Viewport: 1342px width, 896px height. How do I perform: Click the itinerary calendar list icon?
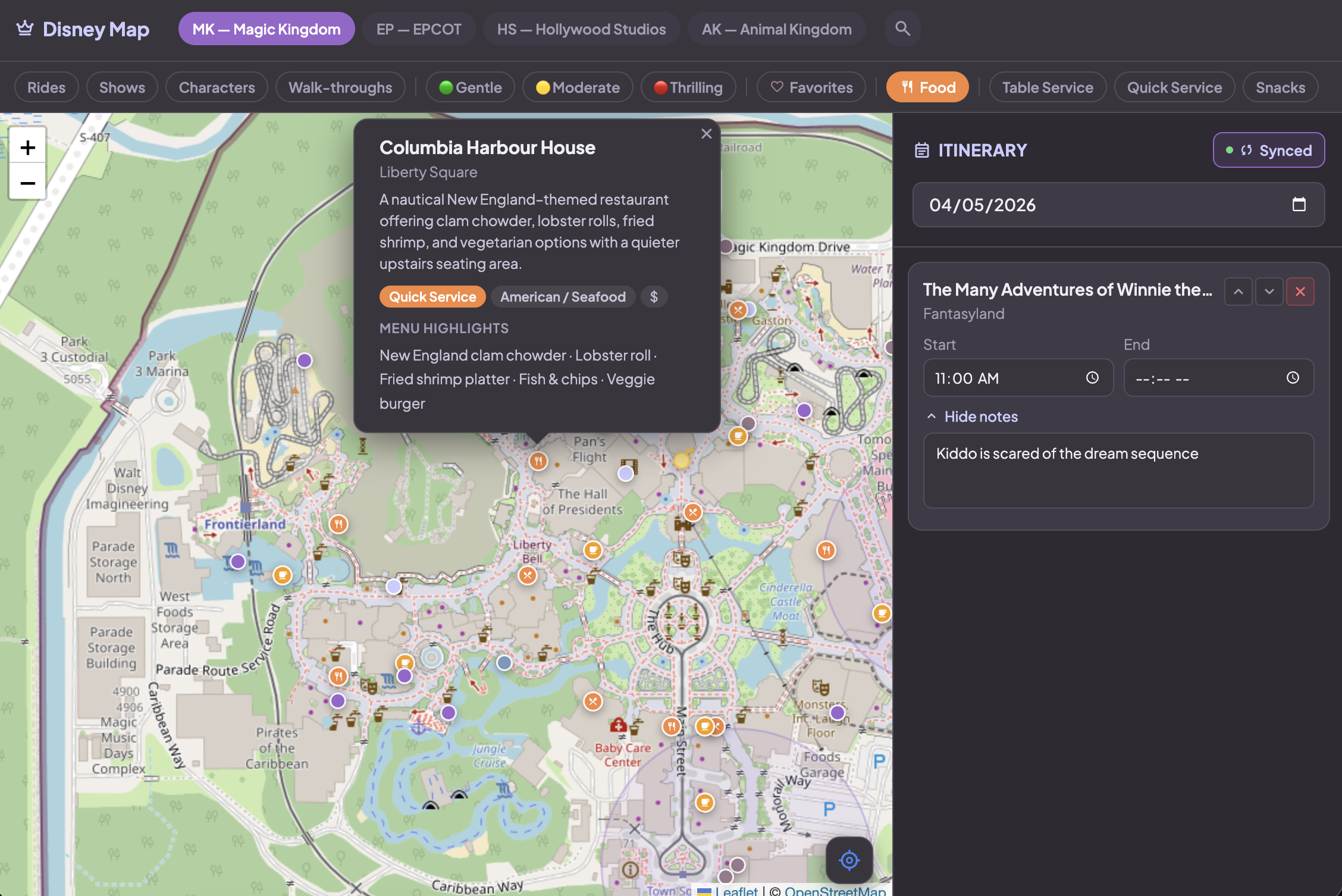[x=922, y=150]
